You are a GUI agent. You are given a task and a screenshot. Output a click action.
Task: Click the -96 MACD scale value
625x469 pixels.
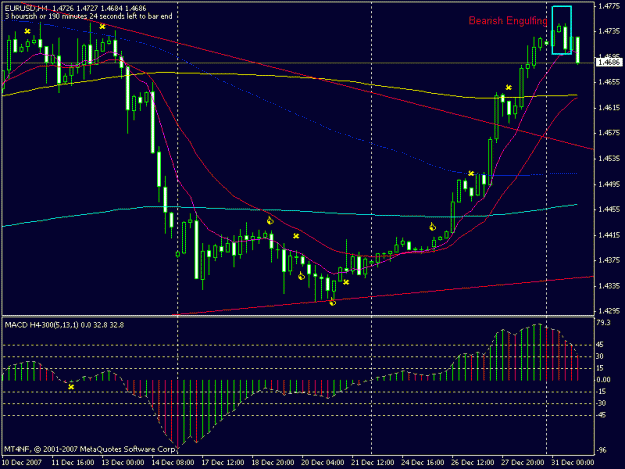pyautogui.click(x=601, y=450)
